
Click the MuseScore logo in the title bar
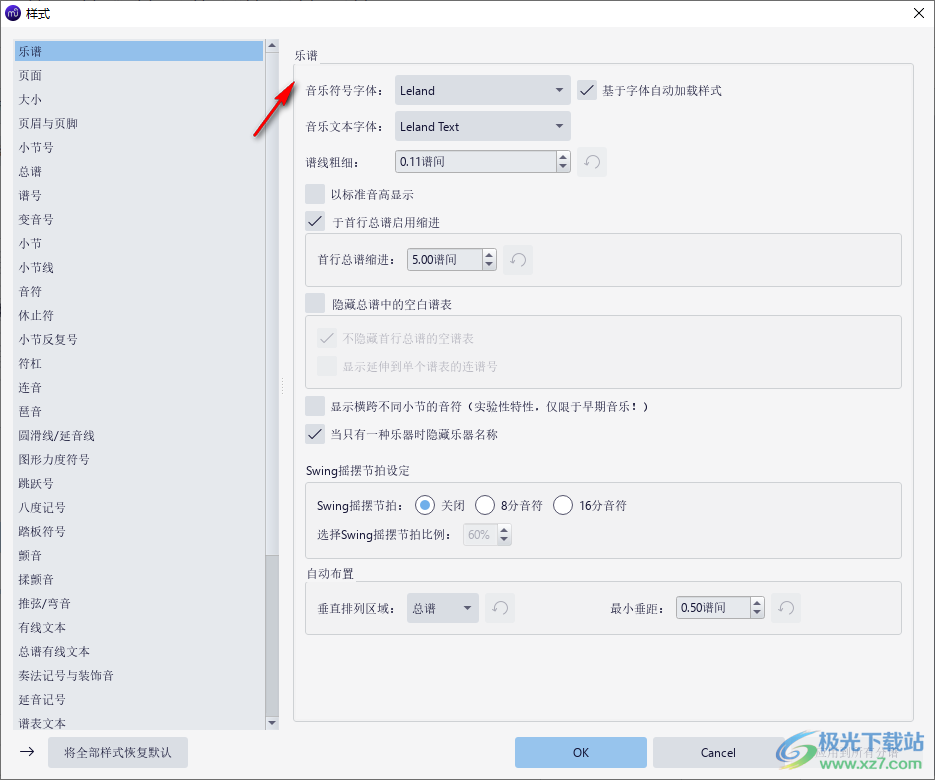12,13
